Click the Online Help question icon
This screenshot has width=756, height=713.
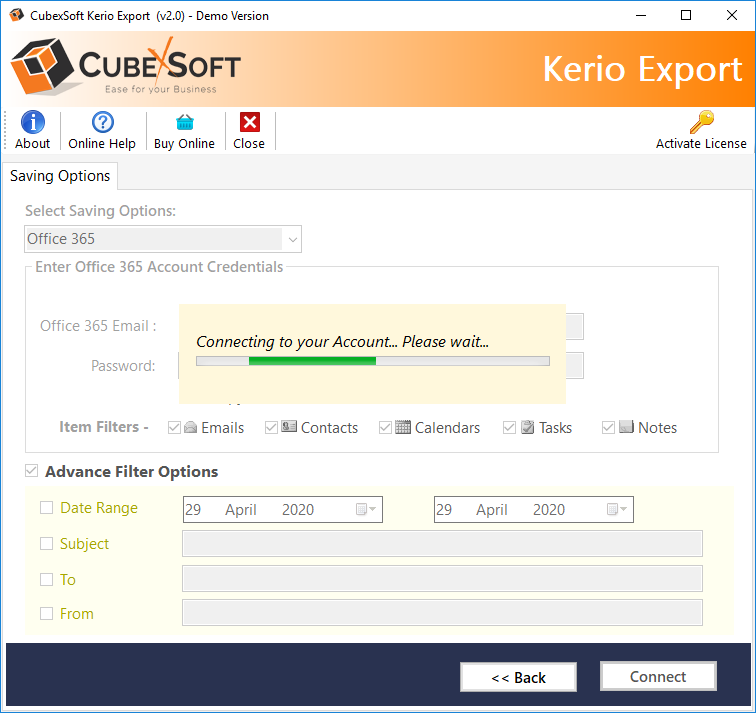[102, 122]
